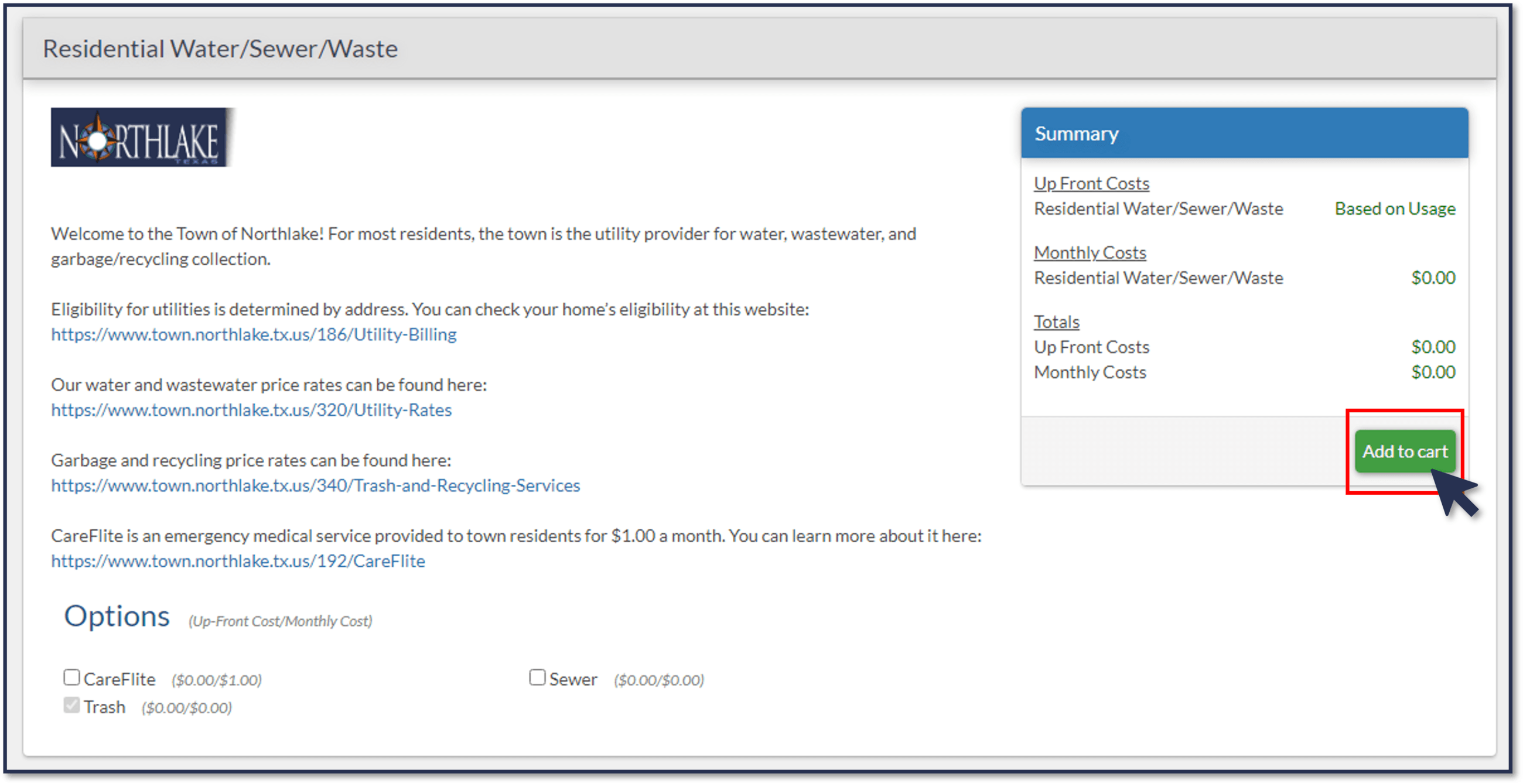Click the Totals Monthly Costs $0.00 amount
Screen dimensions: 1523x784
tap(1433, 372)
